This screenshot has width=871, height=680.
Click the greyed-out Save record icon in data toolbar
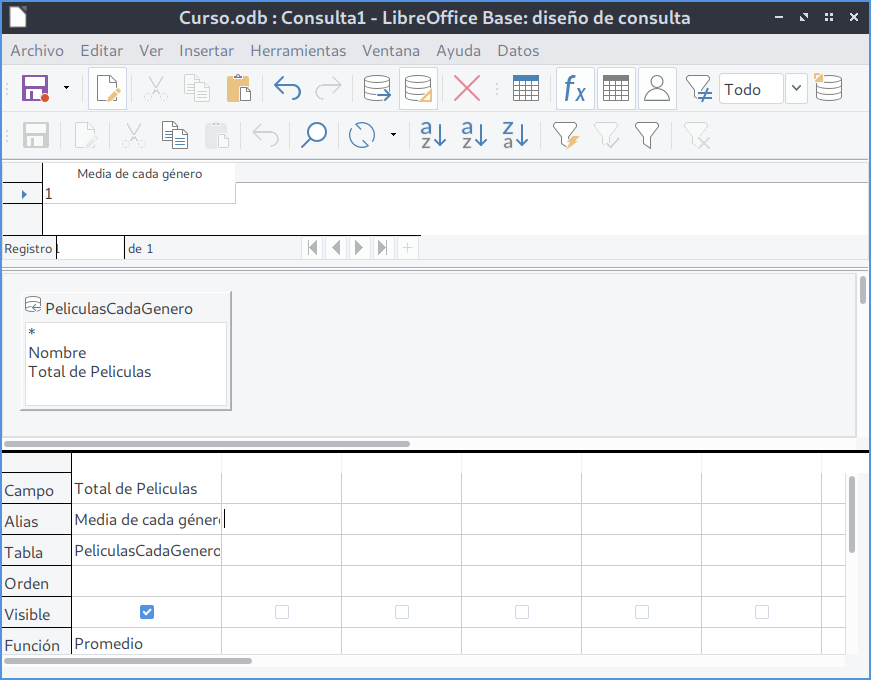tap(36, 135)
